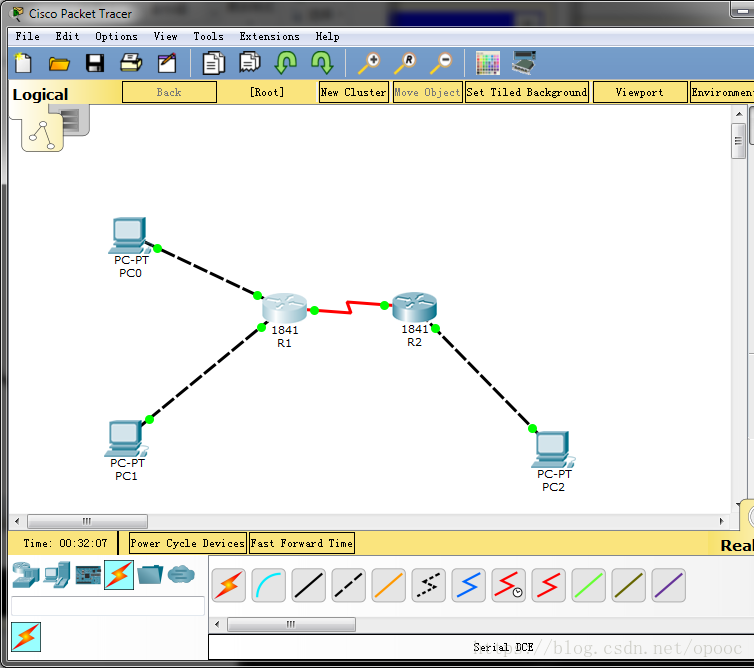Click Fast Forward Time button
Viewport: 754px width, 668px height.
click(302, 543)
